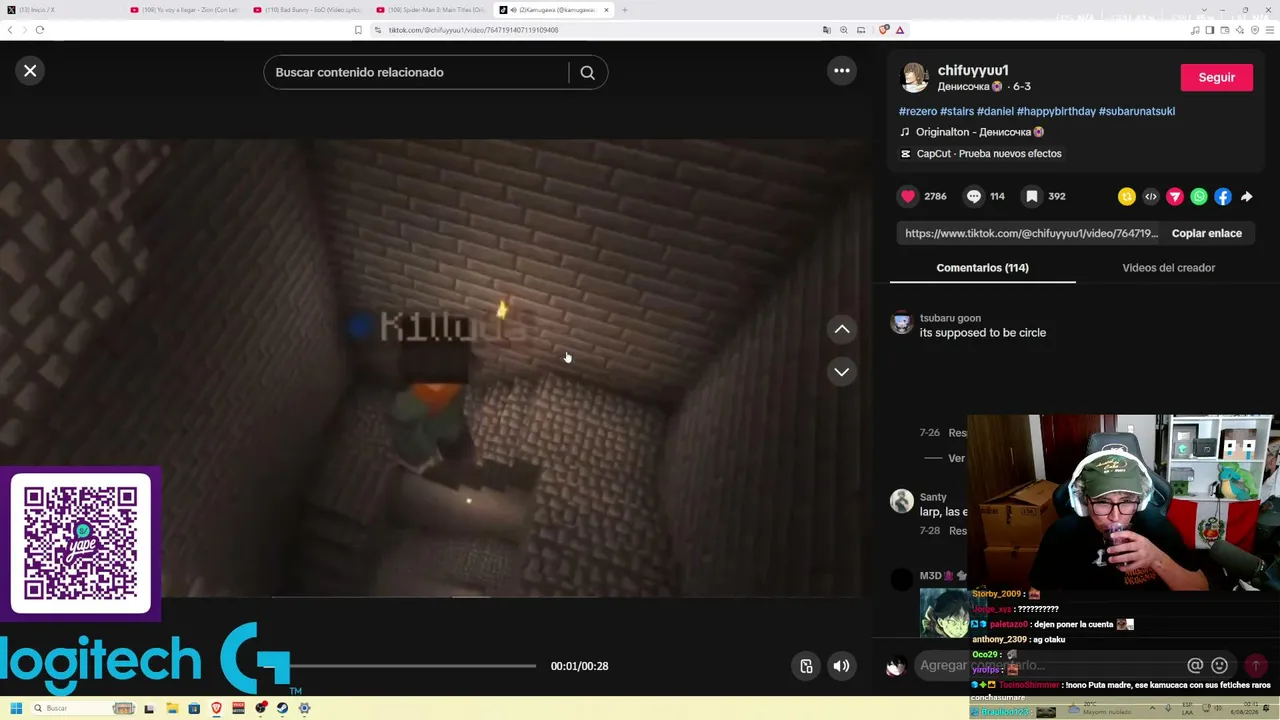This screenshot has height=720, width=1280.
Task: Open the three-dot more options menu
Action: (x=842, y=70)
